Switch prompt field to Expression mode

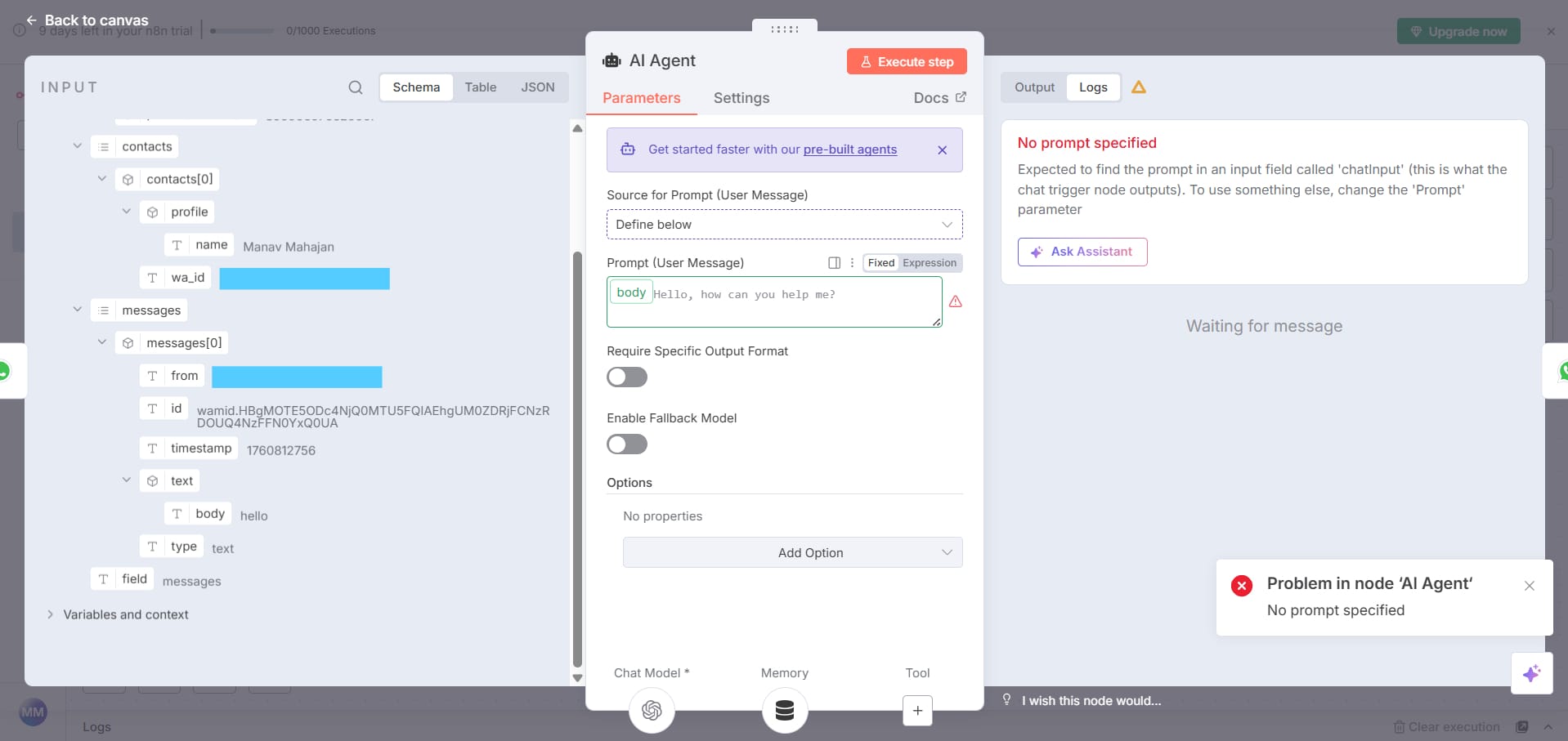930,263
